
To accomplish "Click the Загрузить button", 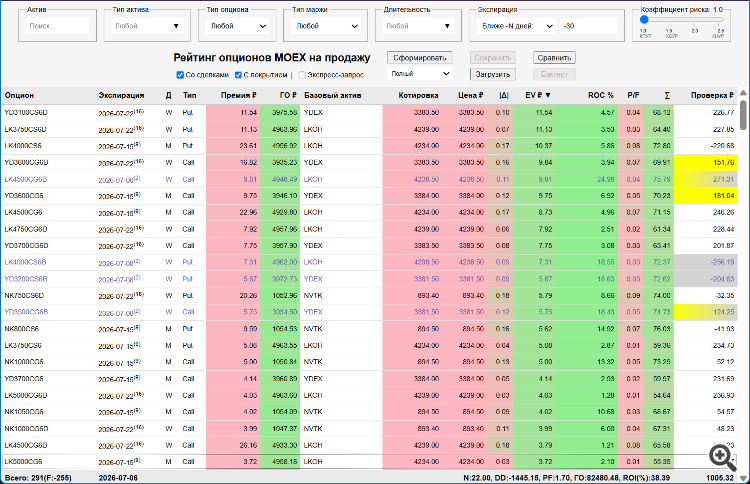I will pyautogui.click(x=493, y=74).
